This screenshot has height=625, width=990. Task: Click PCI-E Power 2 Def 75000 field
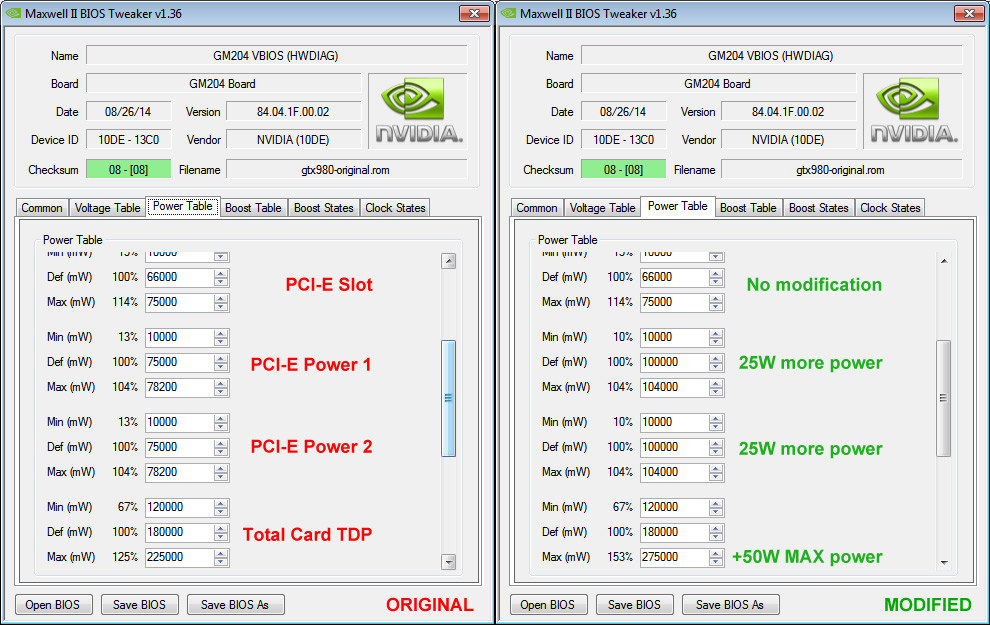[x=179, y=447]
